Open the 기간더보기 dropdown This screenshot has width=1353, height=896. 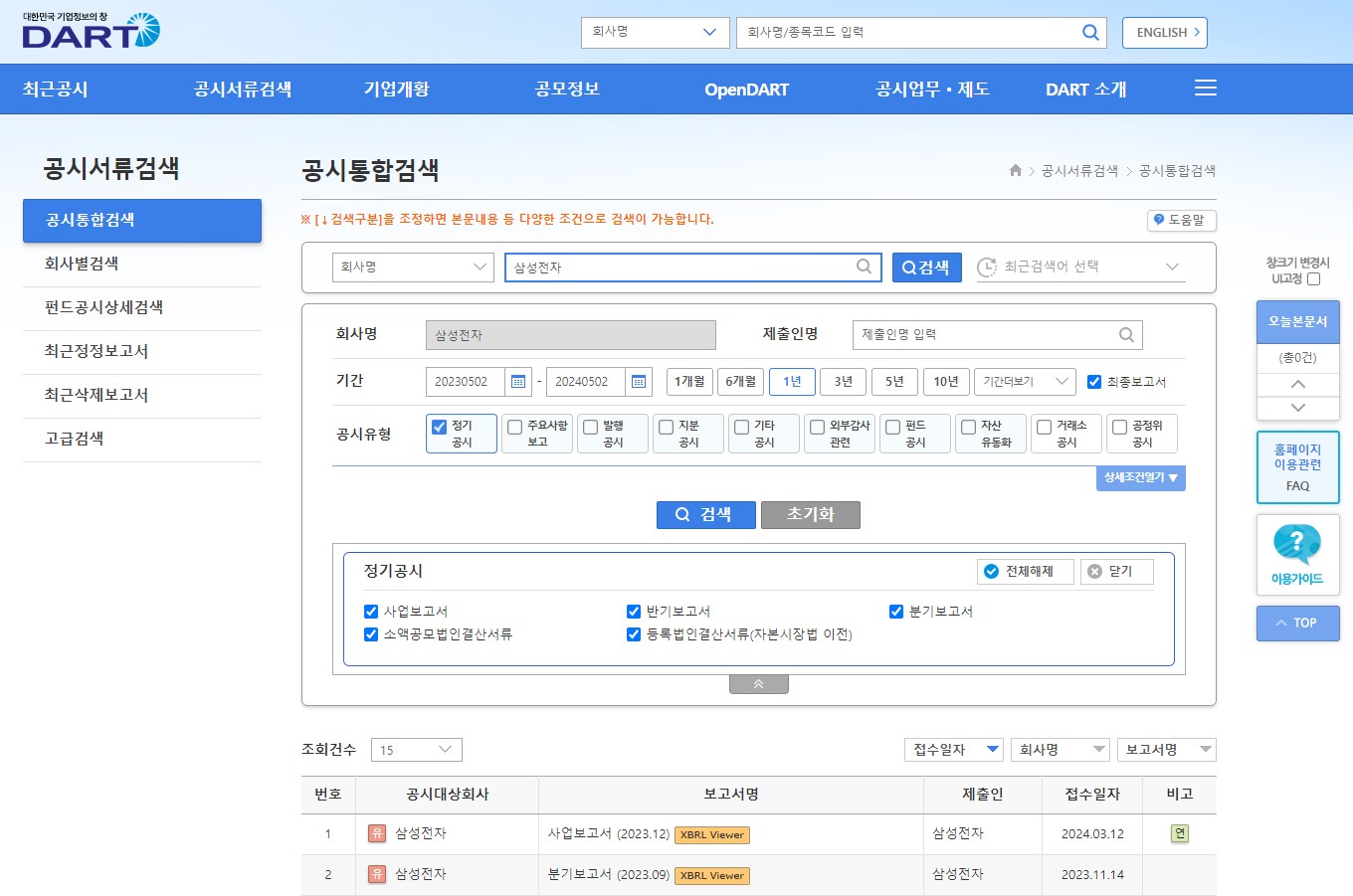tap(1026, 381)
